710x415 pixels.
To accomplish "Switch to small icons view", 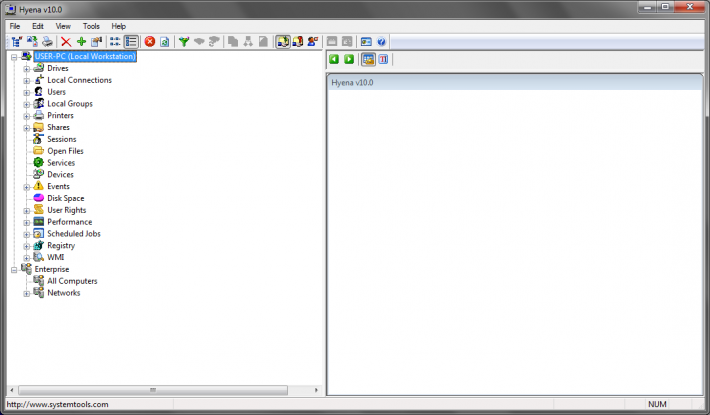I will [115, 42].
